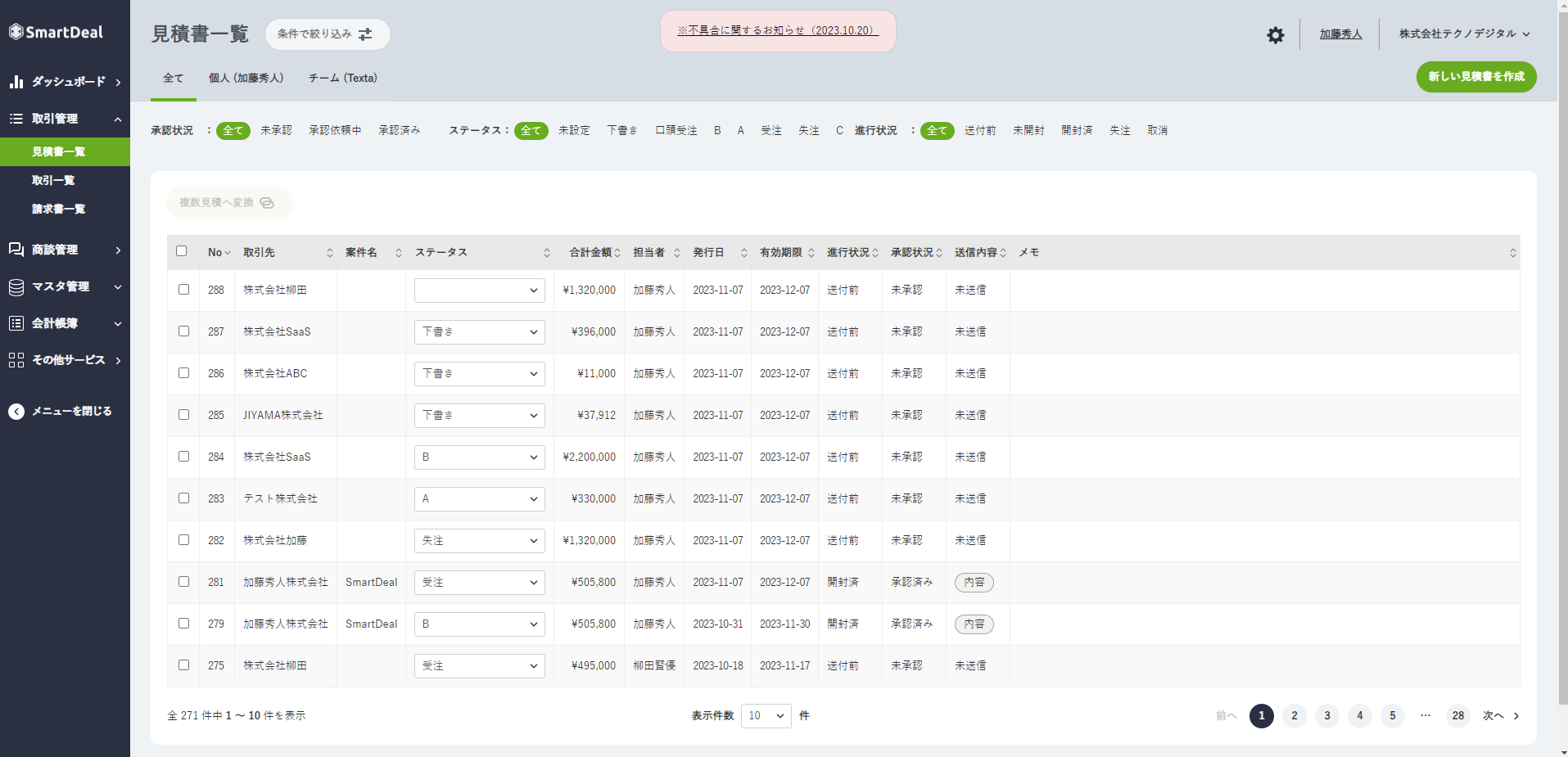Viewport: 1568px width, 757px height.
Task: Open status dropdown for 株式会社SaaS row 287
Action: pyautogui.click(x=479, y=331)
